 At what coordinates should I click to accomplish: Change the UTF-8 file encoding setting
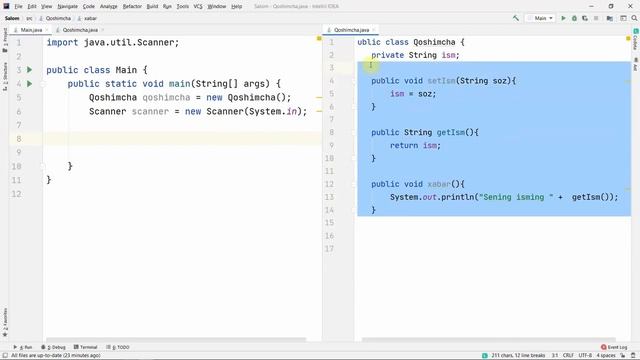coord(585,356)
